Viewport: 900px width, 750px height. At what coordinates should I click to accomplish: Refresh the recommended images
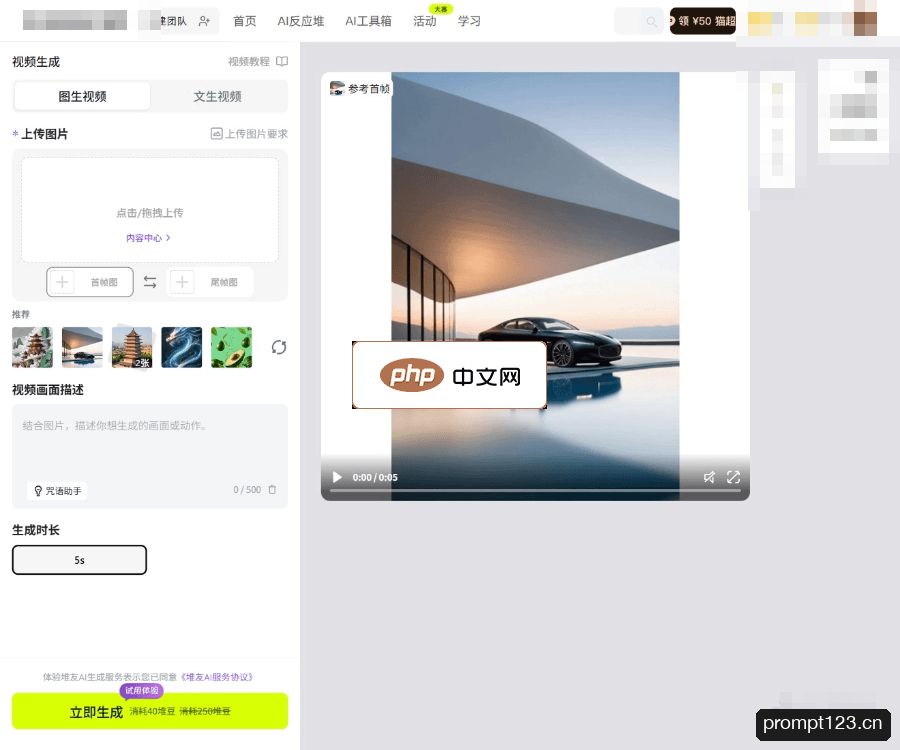click(279, 347)
